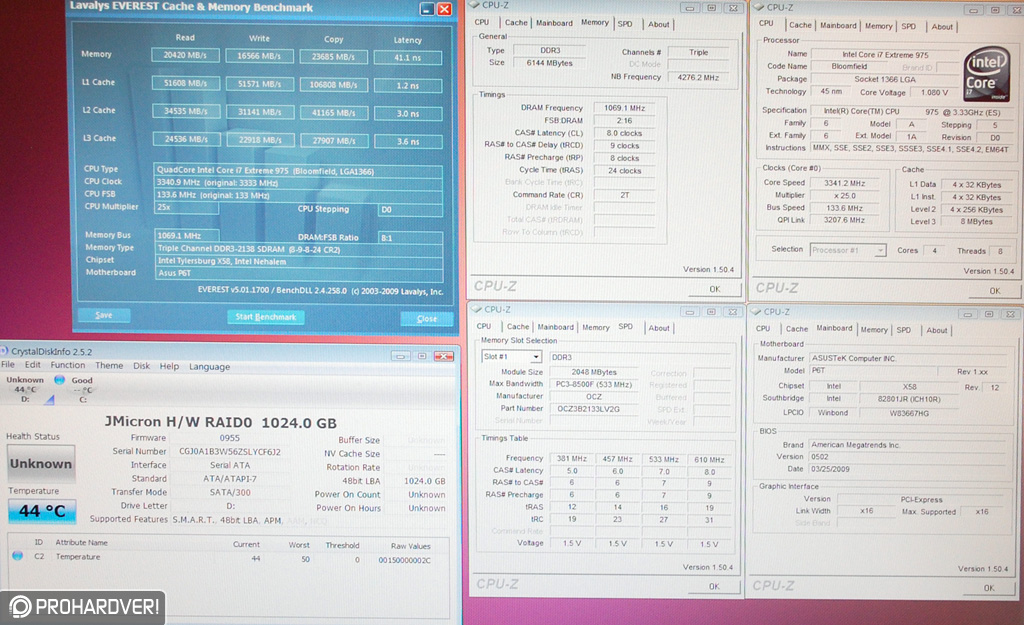This screenshot has height=625, width=1024.
Task: Switch to Cache tab in CPU-Z Memory window
Action: [516, 22]
